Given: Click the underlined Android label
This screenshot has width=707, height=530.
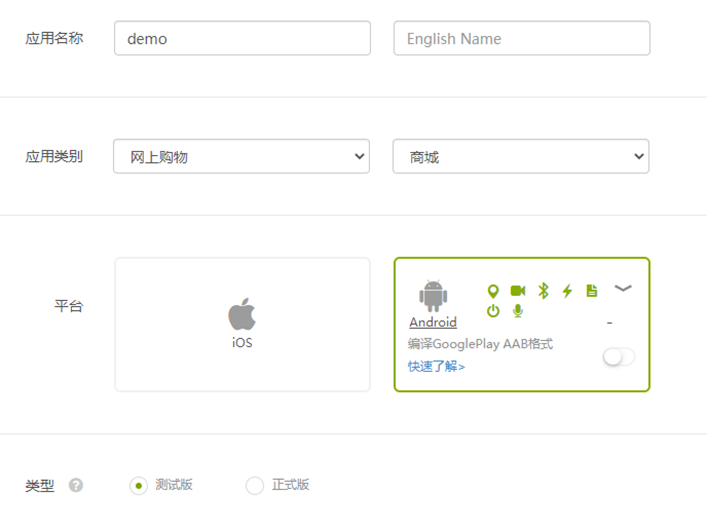Looking at the screenshot, I should tap(433, 322).
